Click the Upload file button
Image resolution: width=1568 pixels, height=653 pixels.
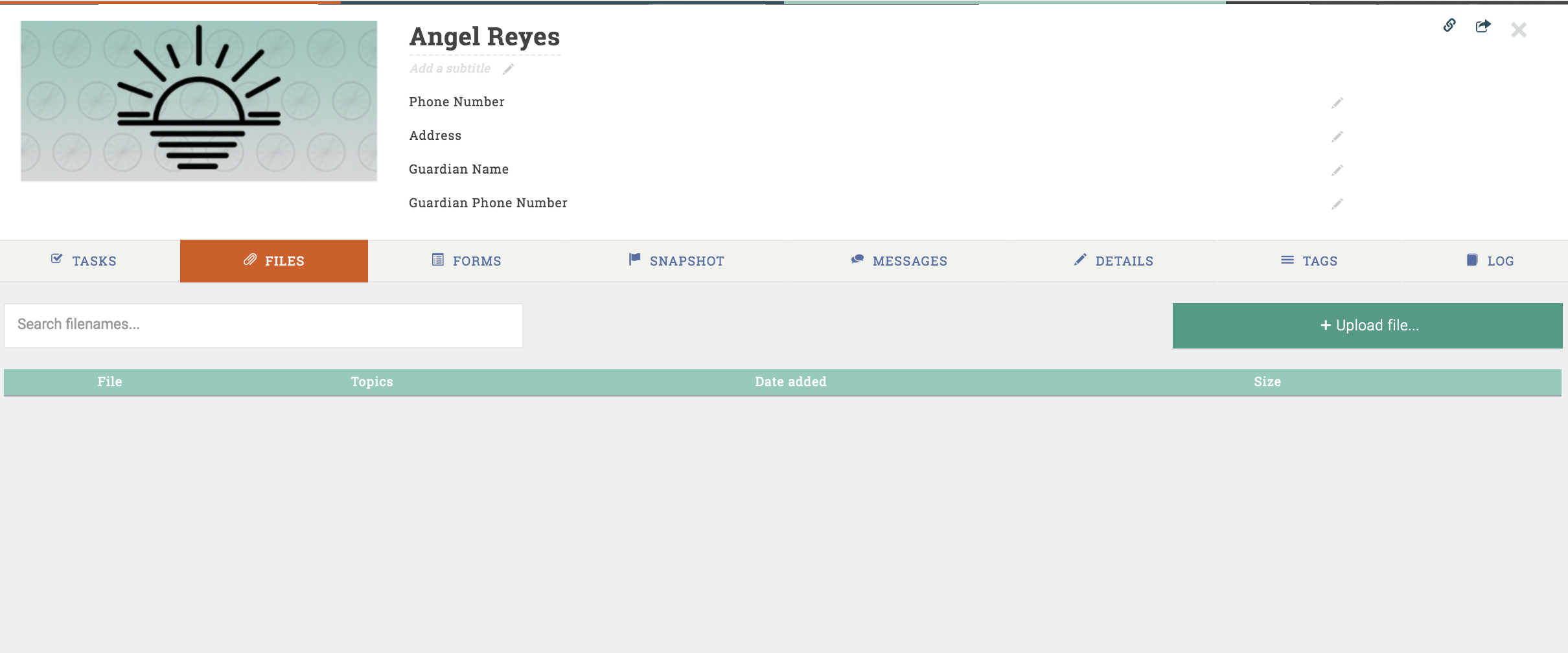1367,326
